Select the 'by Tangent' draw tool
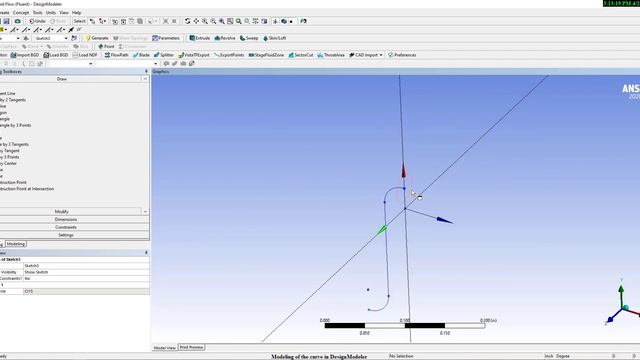This screenshot has width=640, height=360. [x=10, y=151]
